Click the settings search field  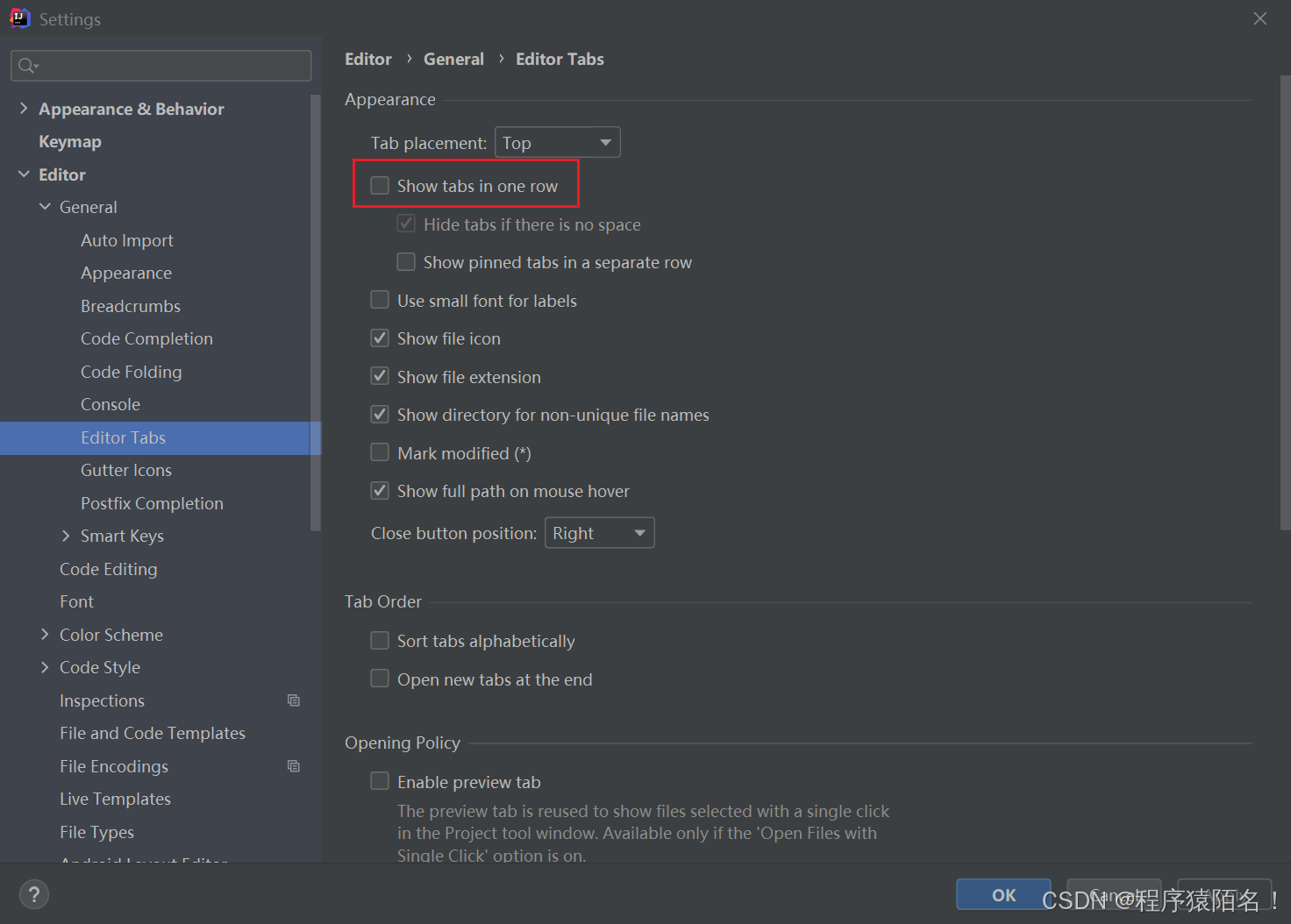[161, 66]
